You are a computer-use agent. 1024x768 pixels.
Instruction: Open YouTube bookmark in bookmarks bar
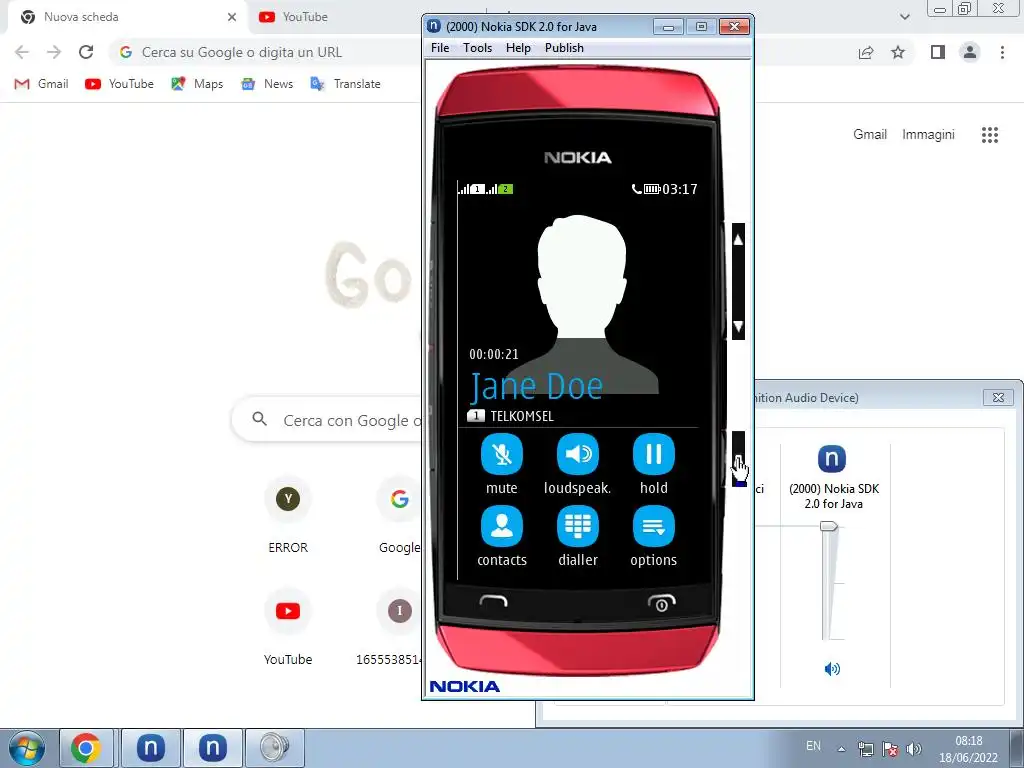120,84
